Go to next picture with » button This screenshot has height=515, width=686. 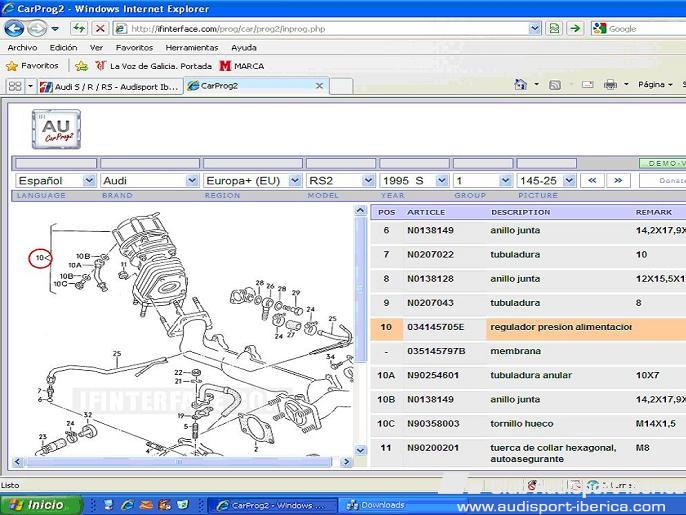tap(618, 180)
